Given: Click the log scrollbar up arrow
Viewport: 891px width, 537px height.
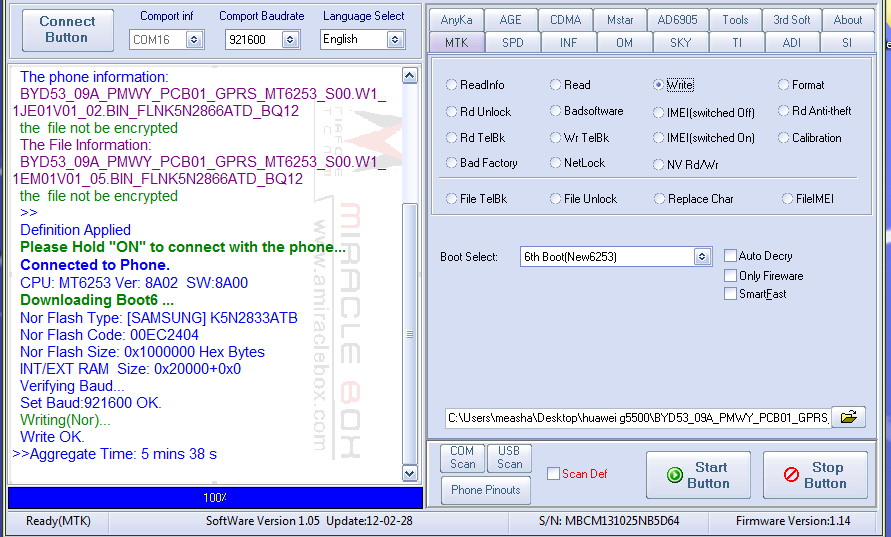Looking at the screenshot, I should pos(410,76).
